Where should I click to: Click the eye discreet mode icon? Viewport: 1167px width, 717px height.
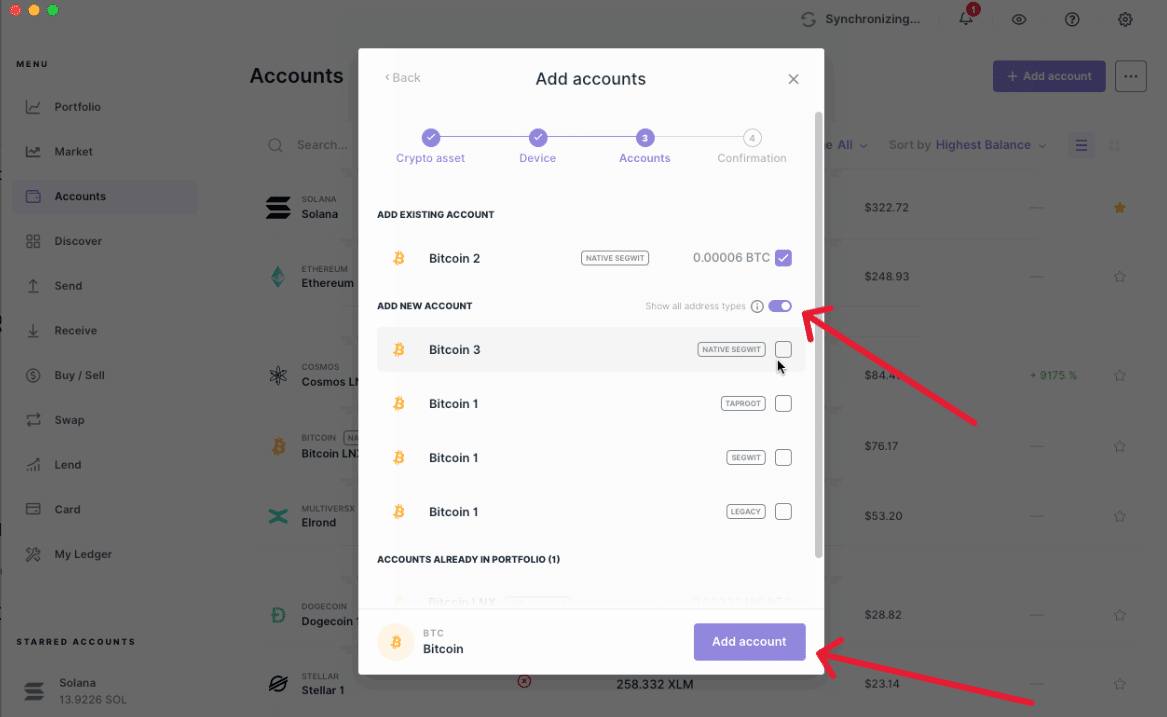click(1019, 19)
